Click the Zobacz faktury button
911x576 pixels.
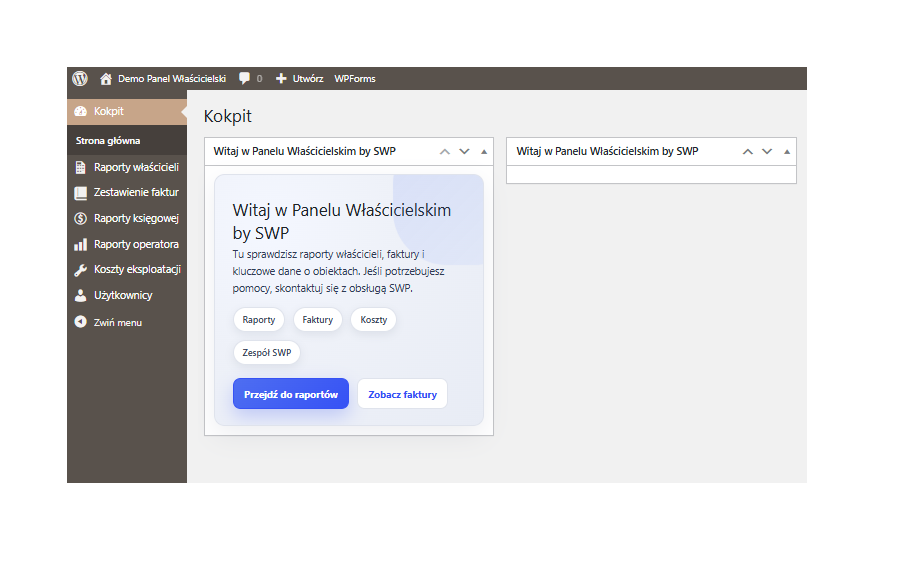402,394
